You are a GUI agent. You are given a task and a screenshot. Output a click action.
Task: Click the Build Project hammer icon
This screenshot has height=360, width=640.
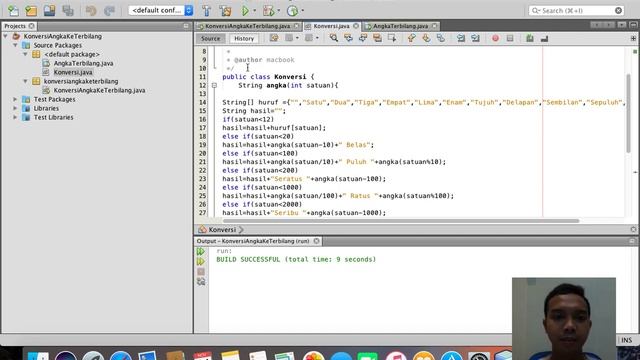[207, 11]
